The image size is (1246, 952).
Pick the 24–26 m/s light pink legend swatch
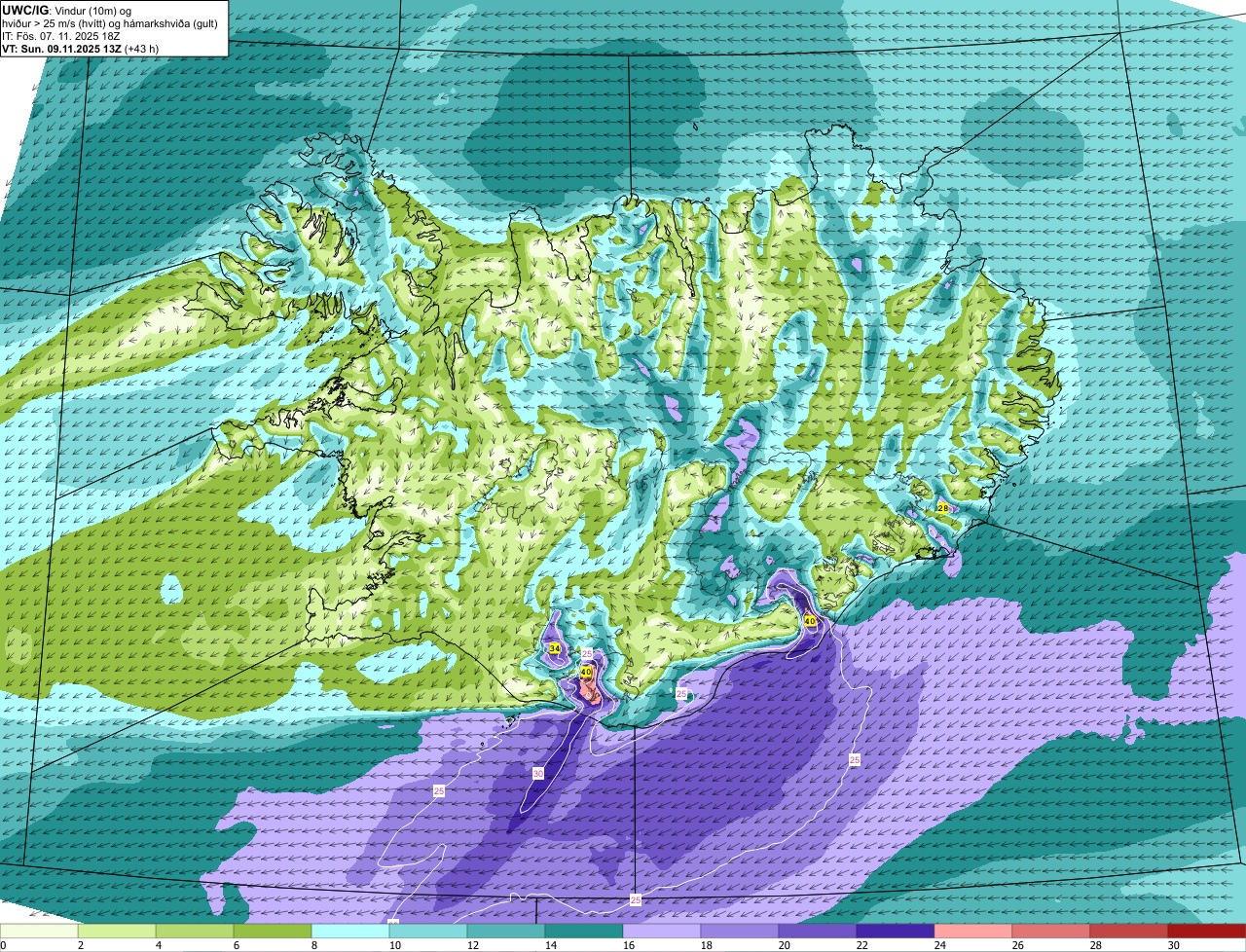[x=973, y=932]
